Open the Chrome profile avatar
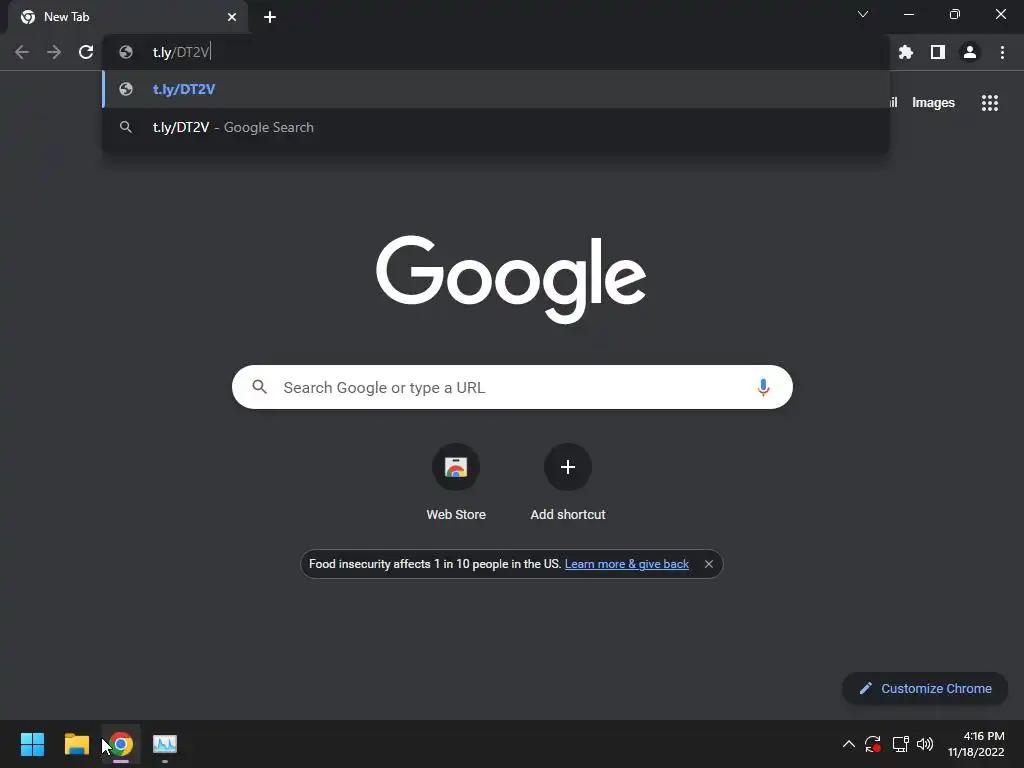The width and height of the screenshot is (1024, 768). point(970,52)
